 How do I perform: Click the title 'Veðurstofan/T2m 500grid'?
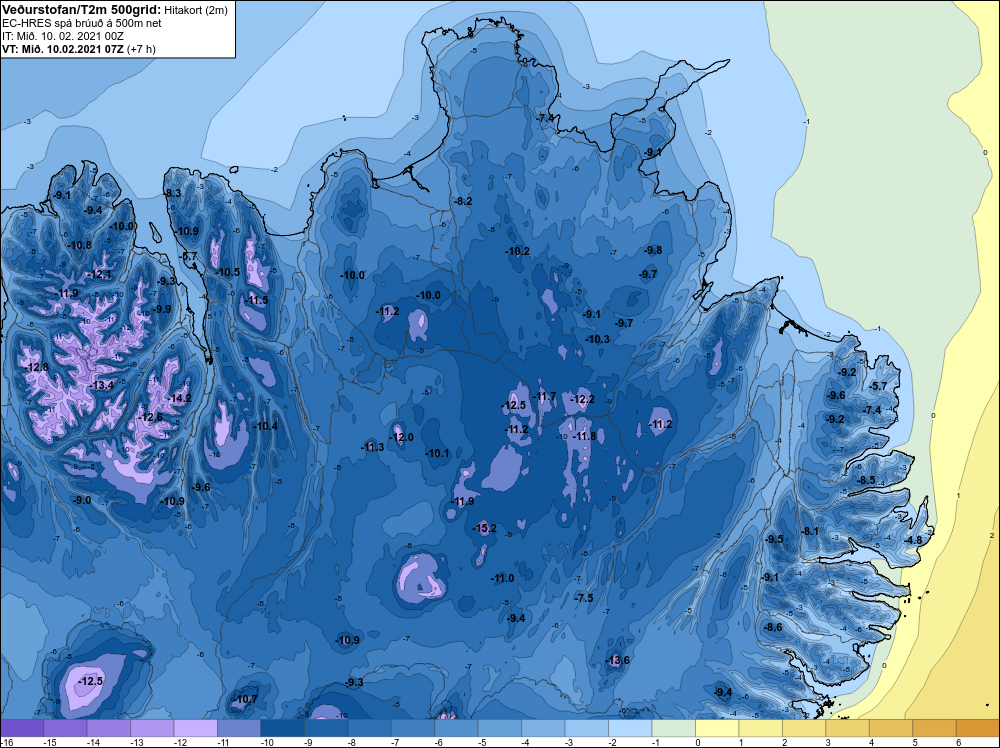point(81,9)
